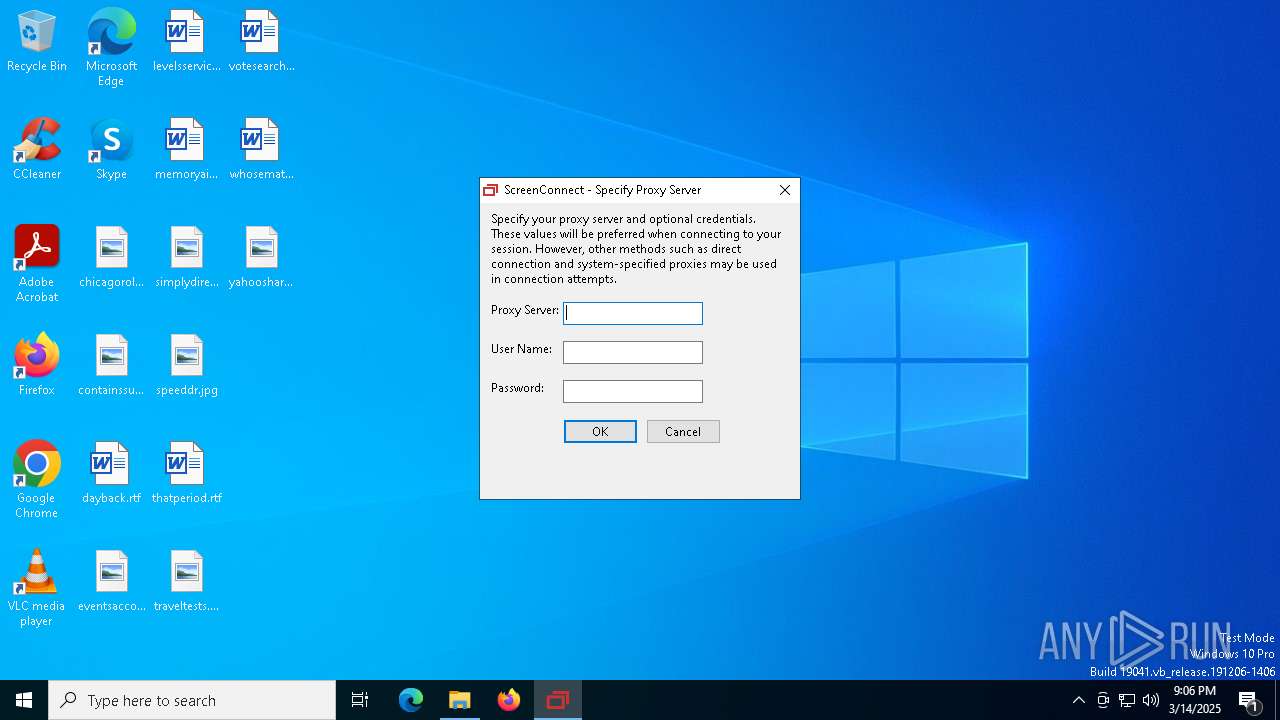Open the Action Center notifications icon
The image size is (1280, 720).
pos(1249,700)
